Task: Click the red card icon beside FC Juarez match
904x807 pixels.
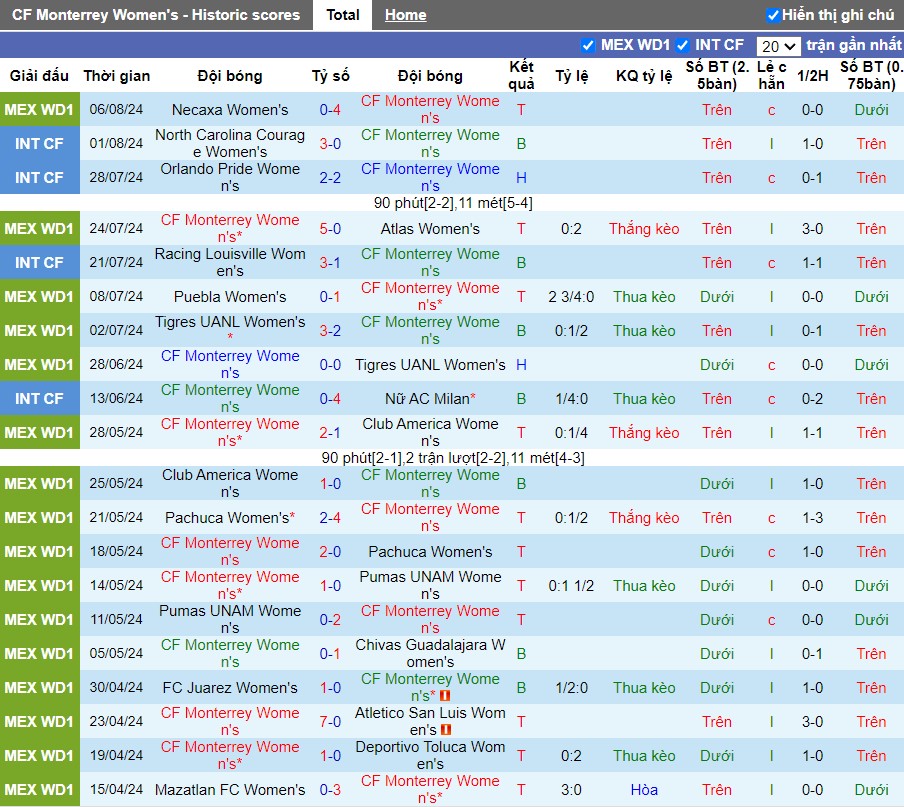Action: coord(445,696)
